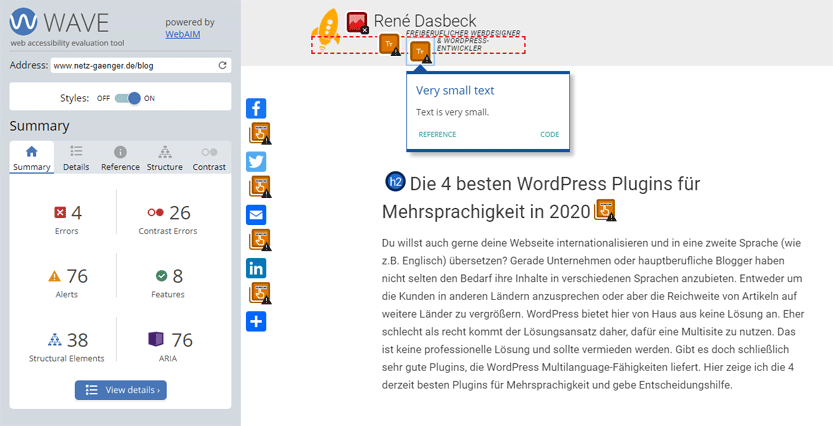
Task: Click the WAVE alert icon below Twitter
Action: tap(260, 186)
